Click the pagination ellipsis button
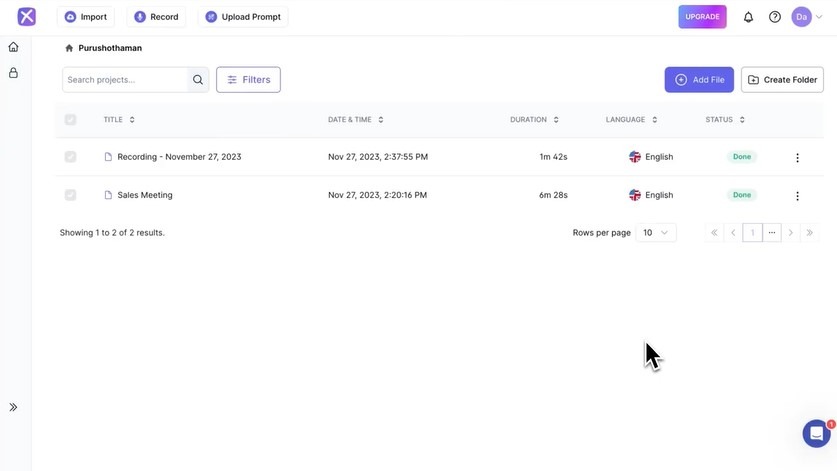837x471 pixels. (x=772, y=233)
